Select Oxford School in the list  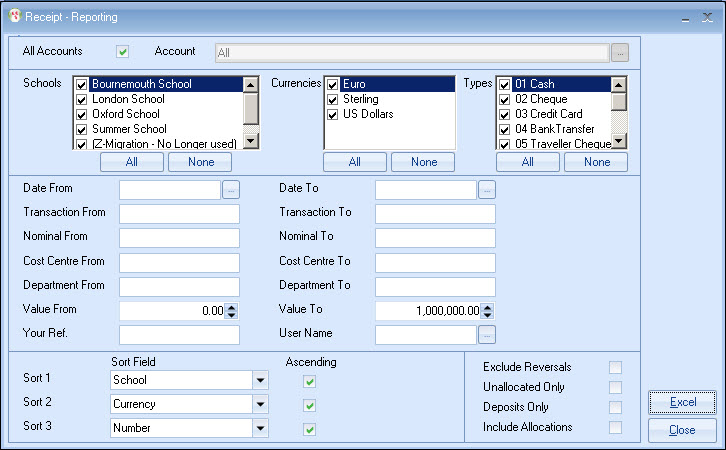125,114
